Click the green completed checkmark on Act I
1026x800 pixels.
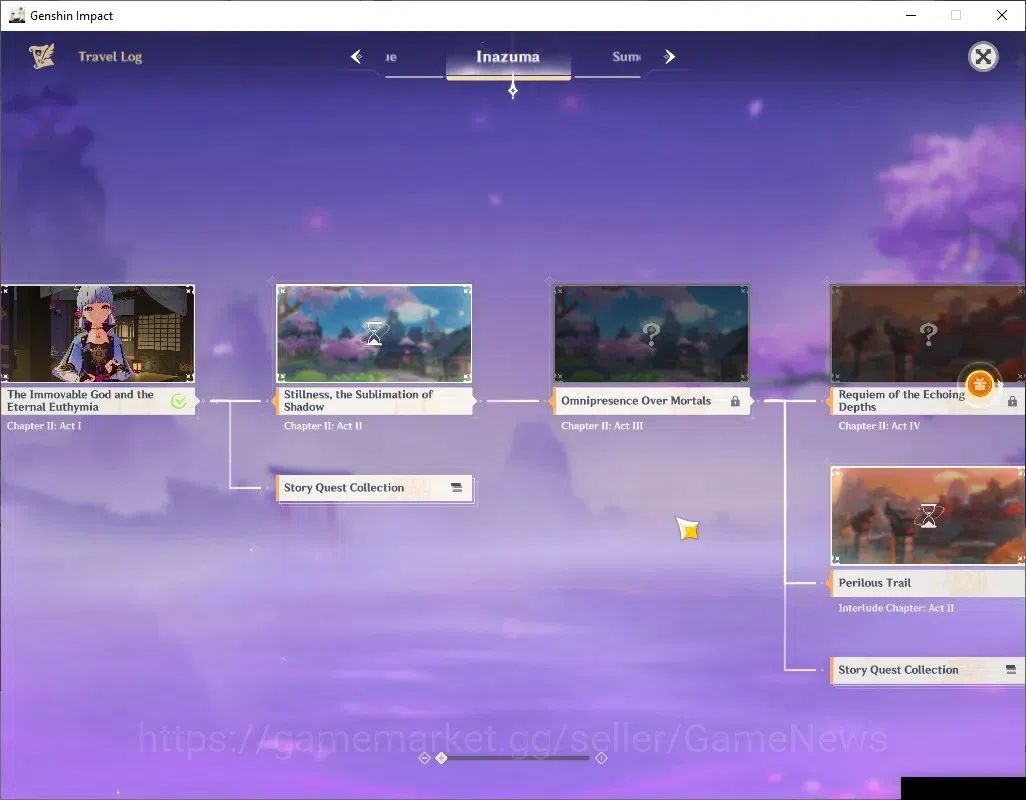tap(179, 401)
